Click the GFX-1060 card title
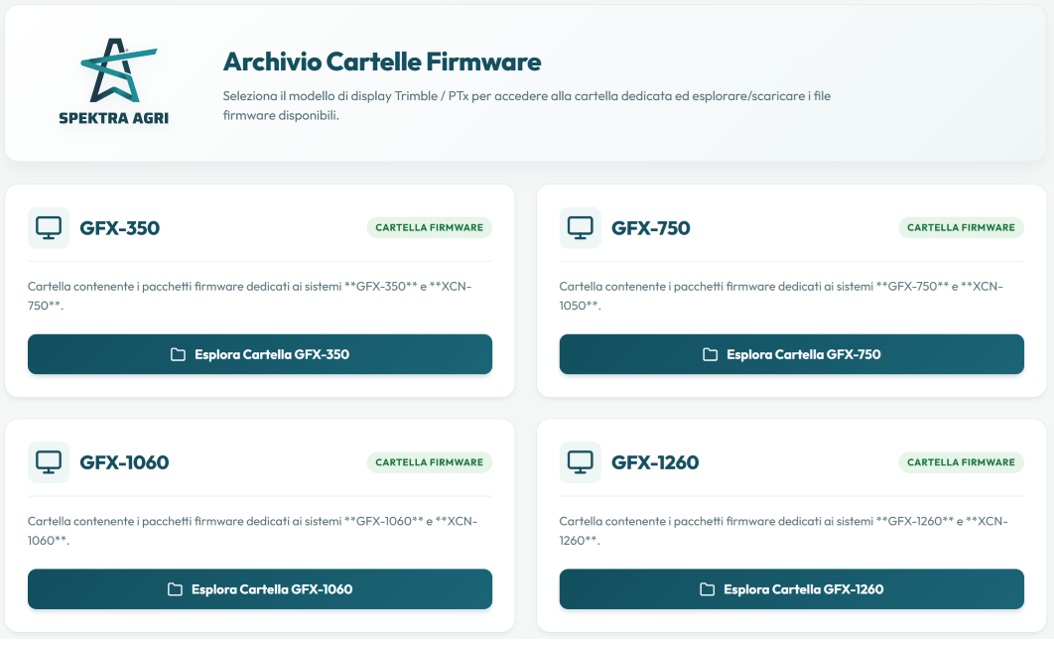Screen dimensions: 1054x661 coord(124,463)
